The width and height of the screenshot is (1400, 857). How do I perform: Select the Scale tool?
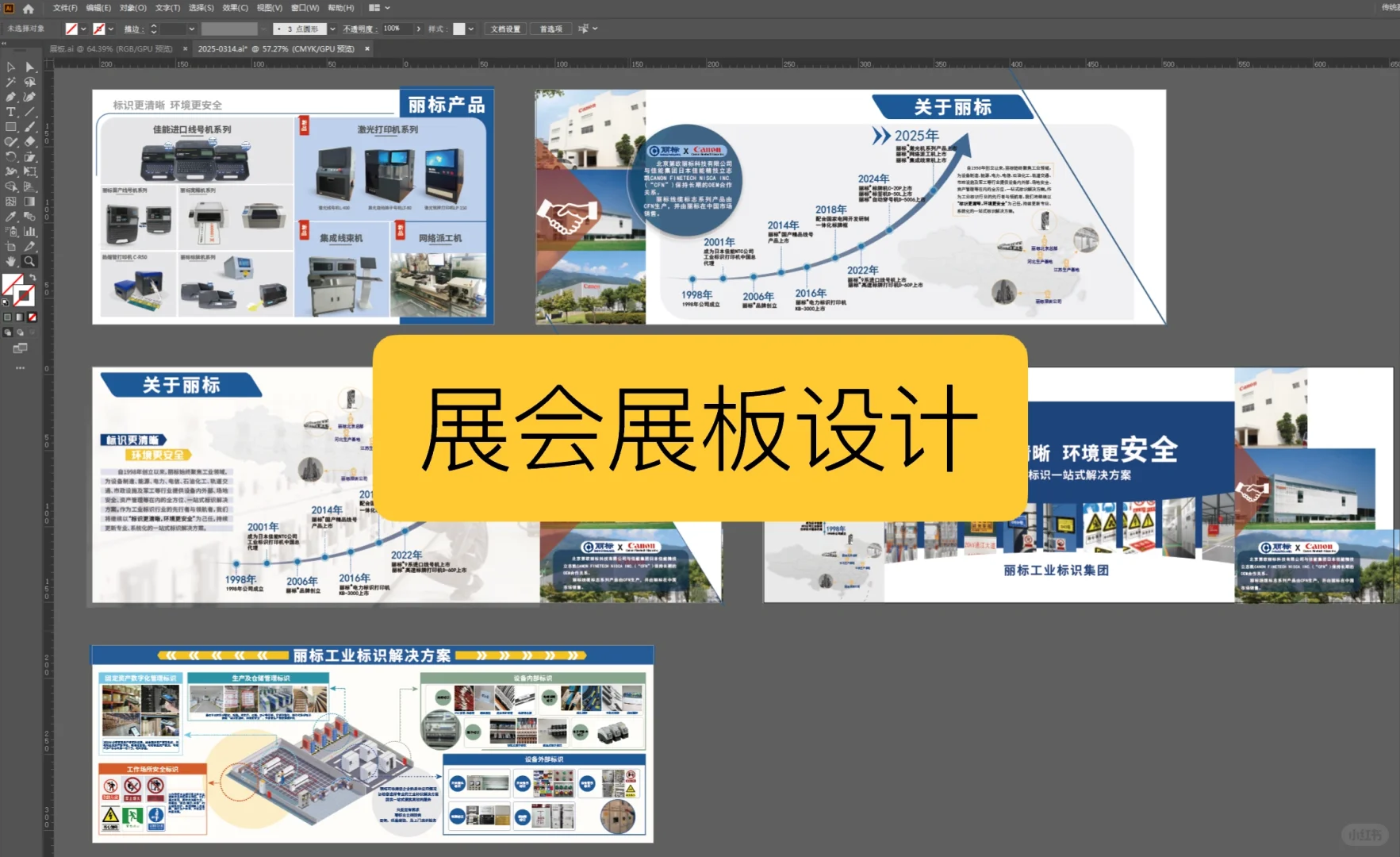[30, 156]
